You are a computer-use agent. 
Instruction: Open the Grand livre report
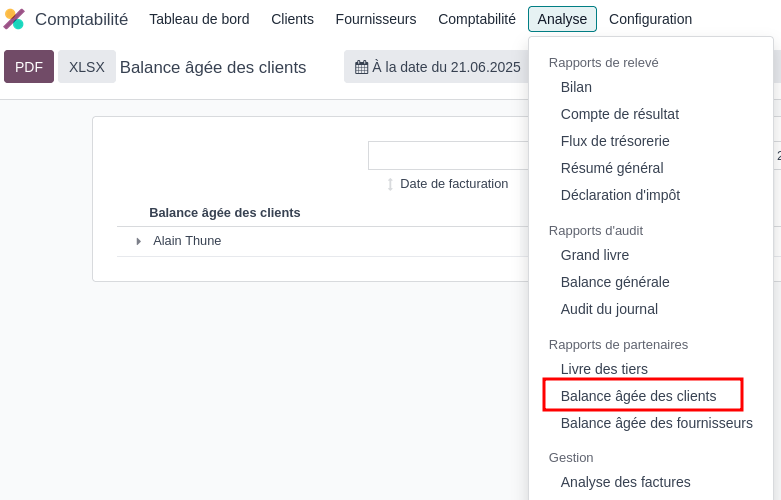pyautogui.click(x=595, y=255)
